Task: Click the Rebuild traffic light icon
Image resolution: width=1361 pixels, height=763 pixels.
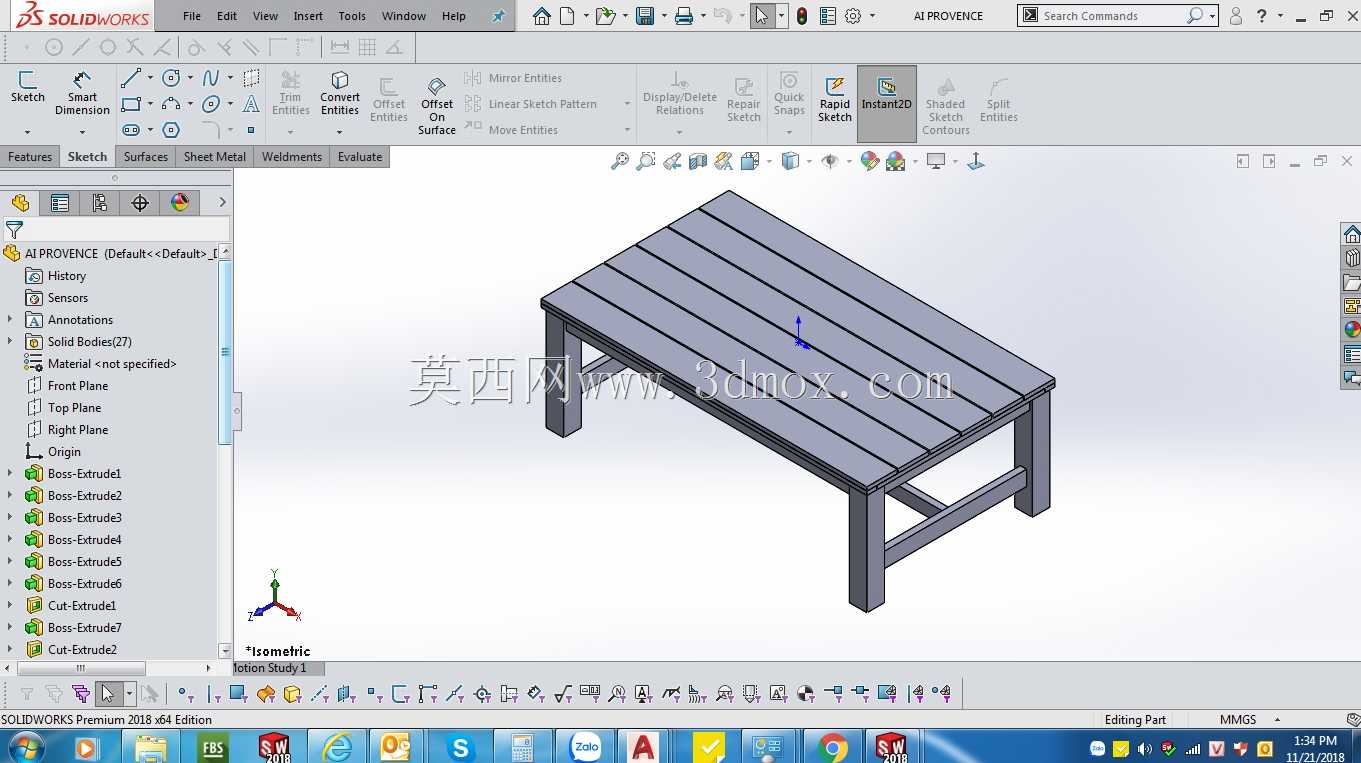Action: [802, 16]
